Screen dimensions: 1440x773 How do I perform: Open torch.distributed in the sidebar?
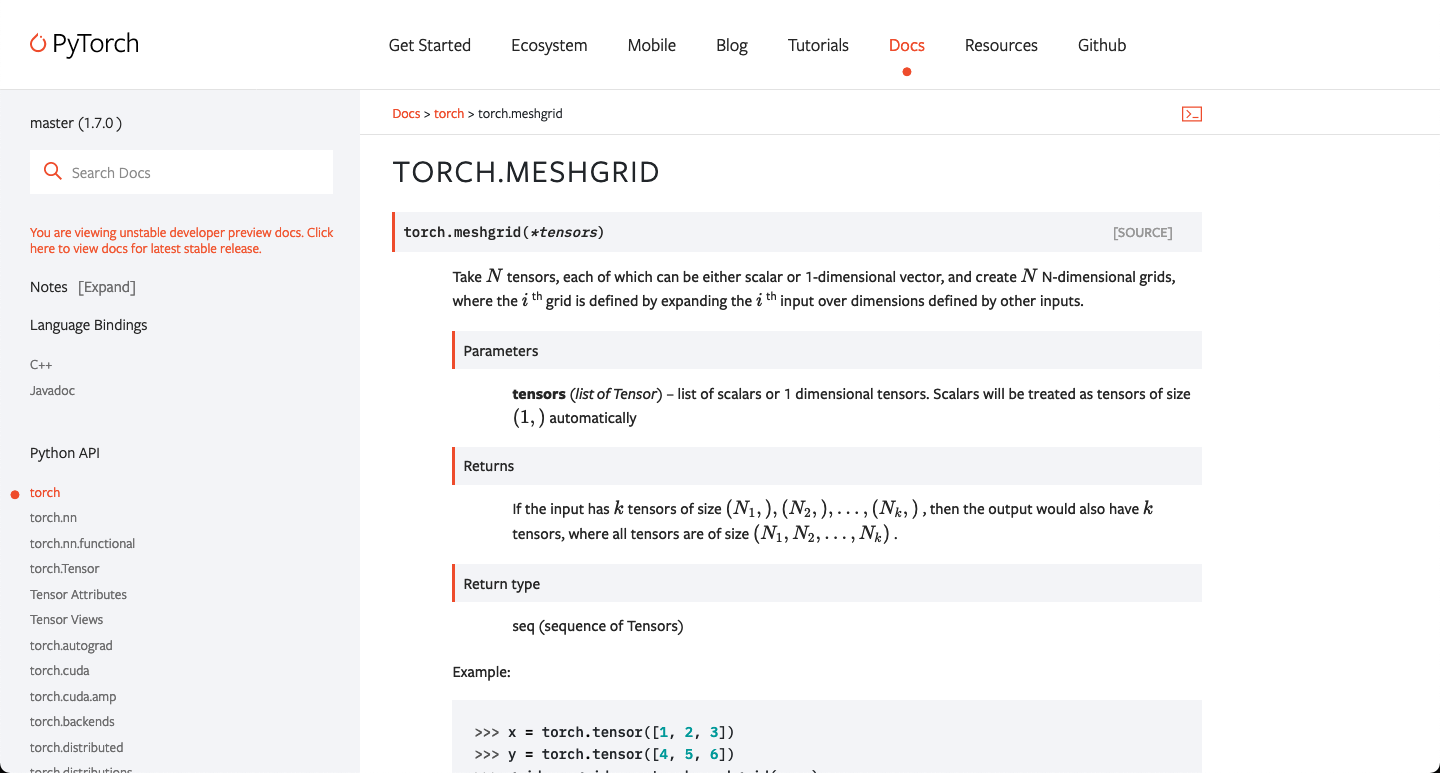(x=77, y=747)
